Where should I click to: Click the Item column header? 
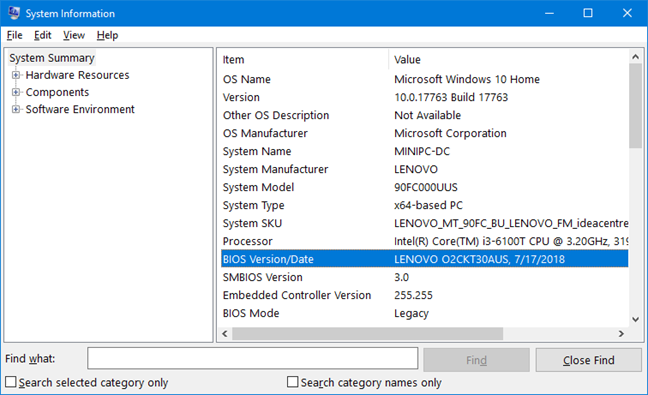click(x=304, y=59)
